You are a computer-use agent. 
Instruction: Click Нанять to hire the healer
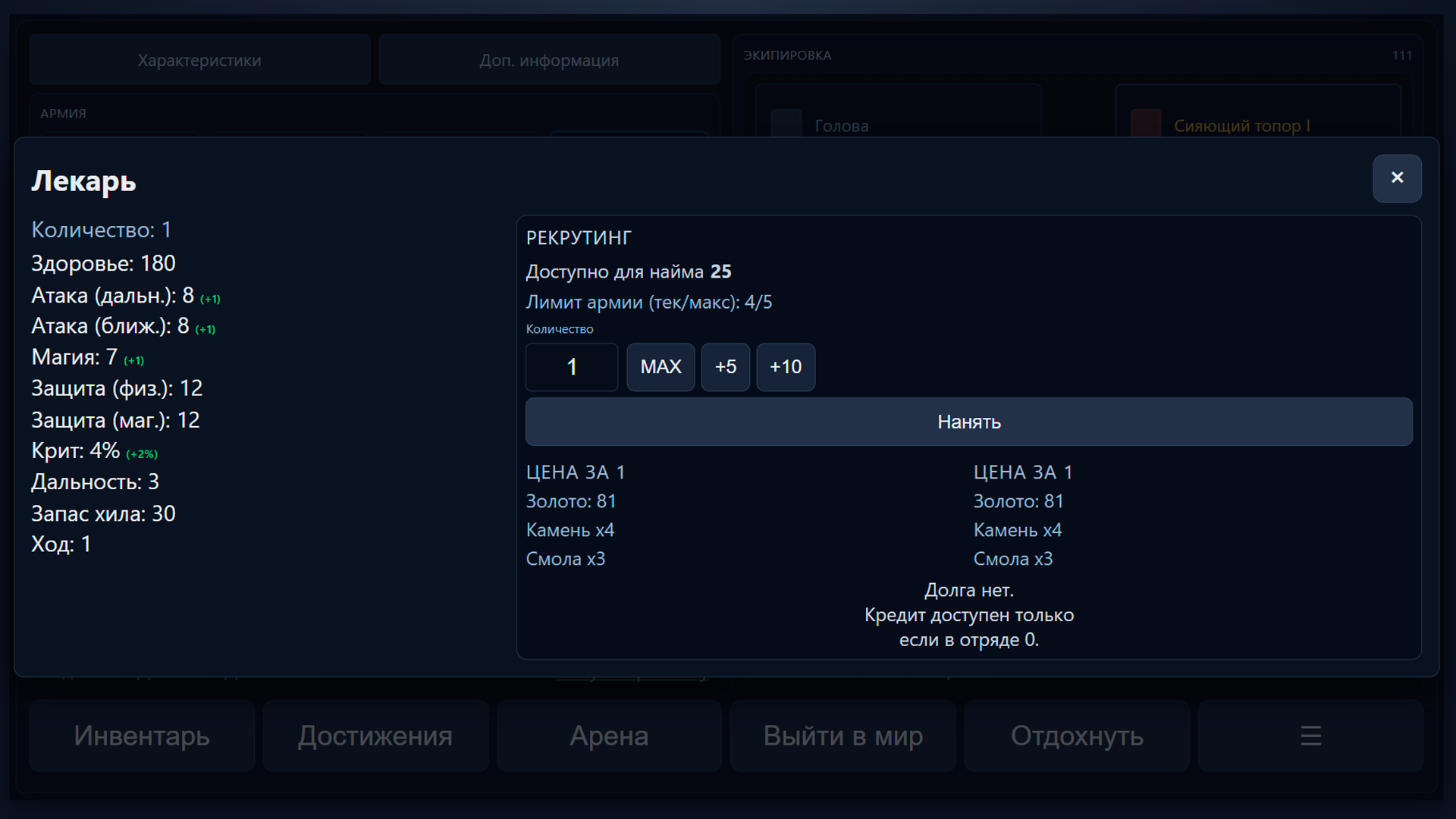pyautogui.click(x=968, y=422)
